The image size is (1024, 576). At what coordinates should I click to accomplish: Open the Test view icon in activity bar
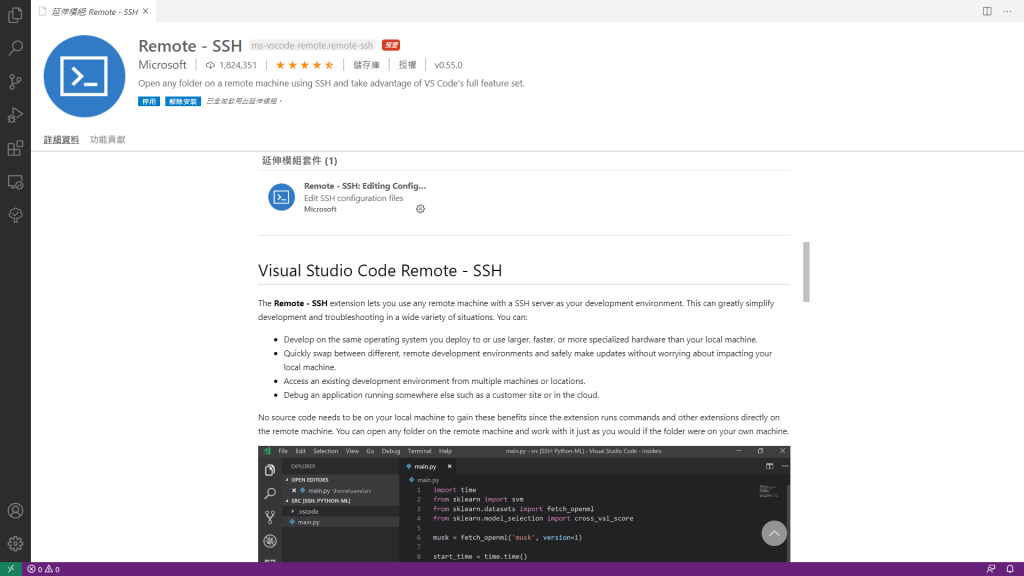(x=15, y=215)
